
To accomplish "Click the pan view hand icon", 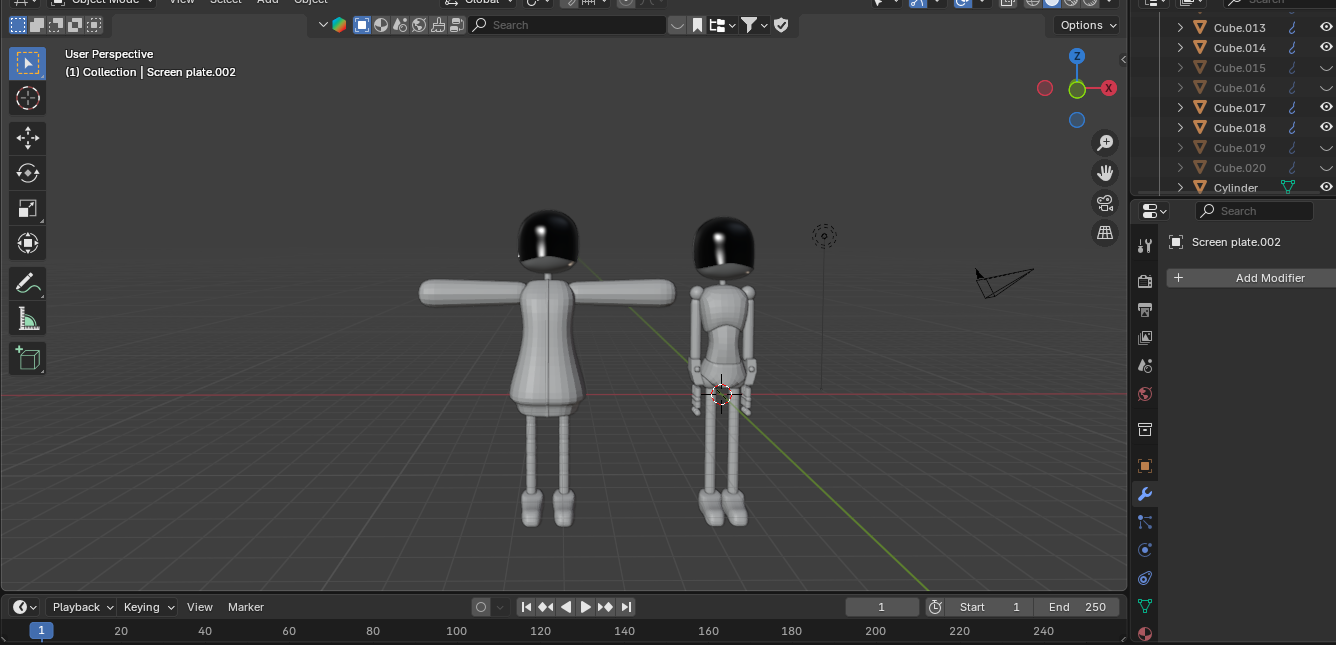I will (x=1105, y=173).
